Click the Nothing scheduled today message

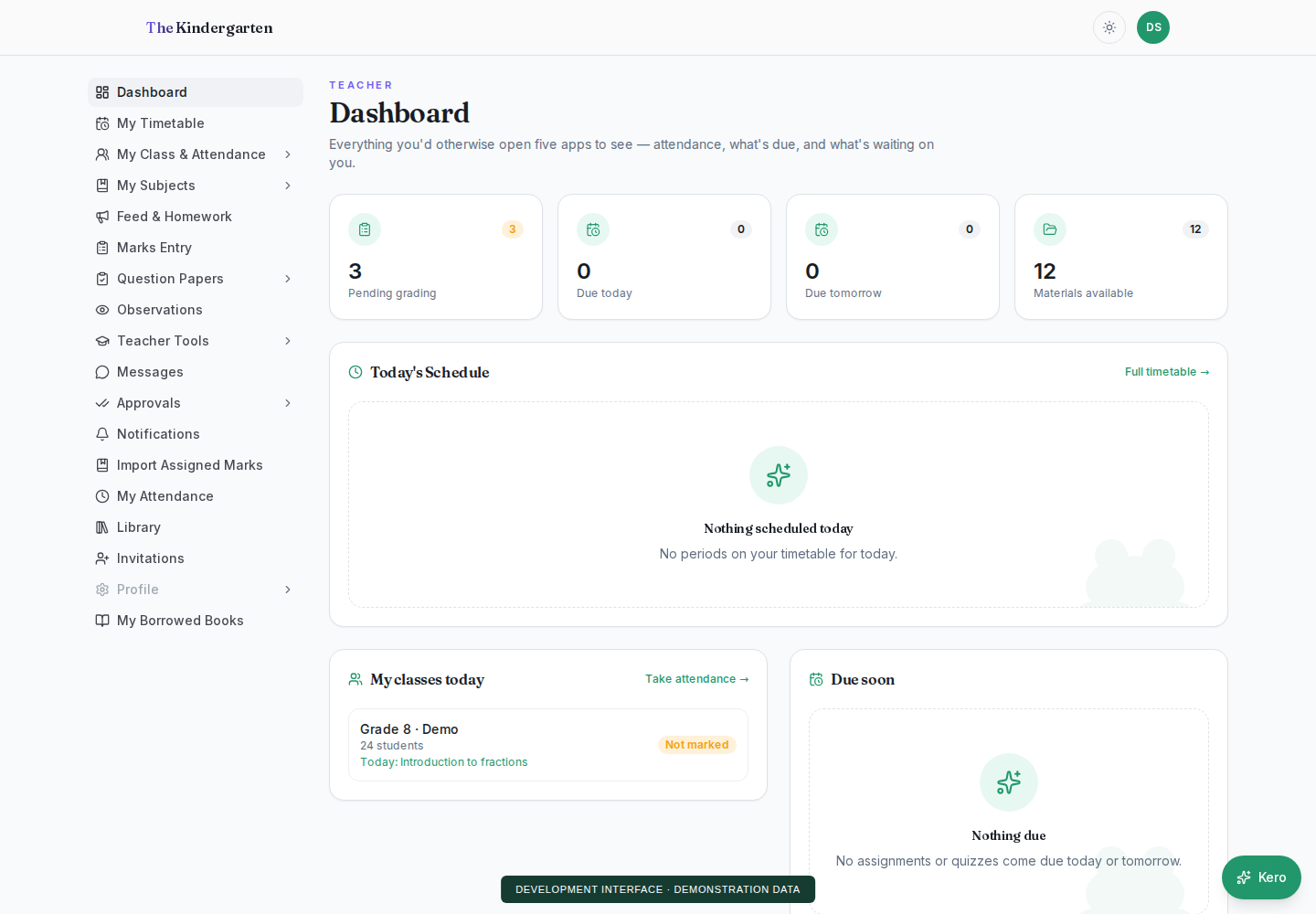[779, 528]
